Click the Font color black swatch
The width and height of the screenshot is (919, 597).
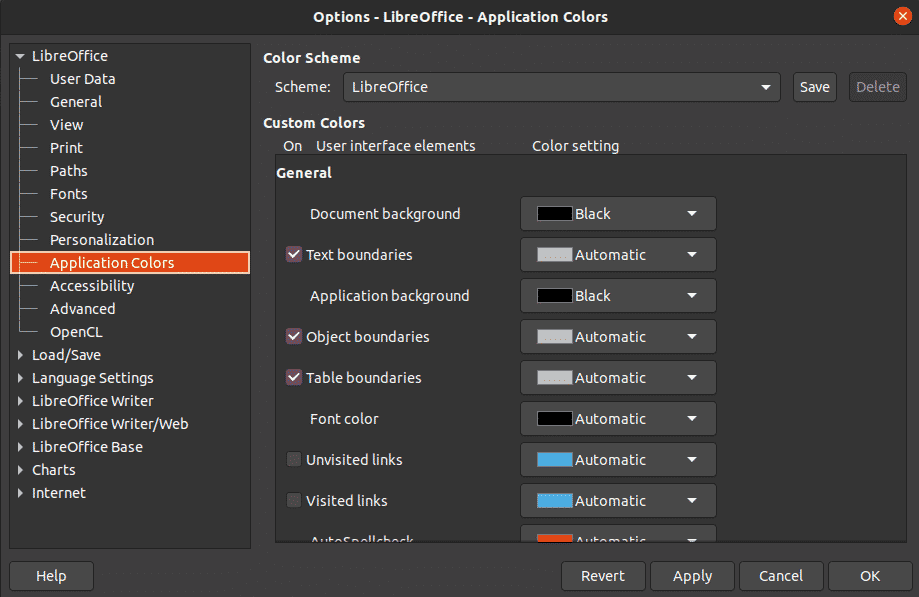point(555,419)
